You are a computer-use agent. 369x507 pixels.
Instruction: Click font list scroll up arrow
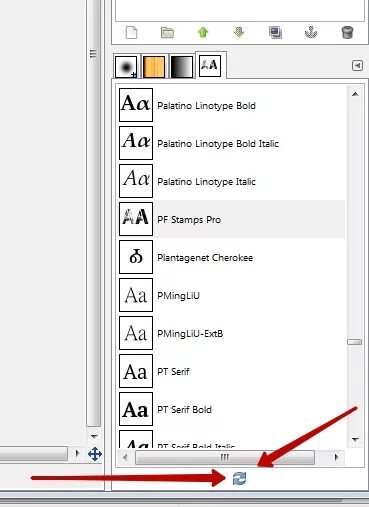point(355,94)
